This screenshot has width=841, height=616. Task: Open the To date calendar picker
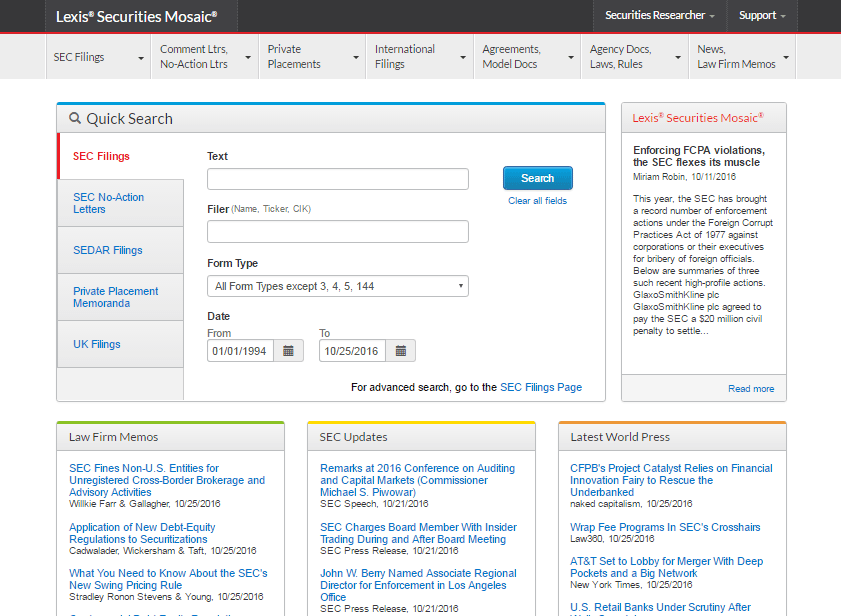(x=401, y=351)
